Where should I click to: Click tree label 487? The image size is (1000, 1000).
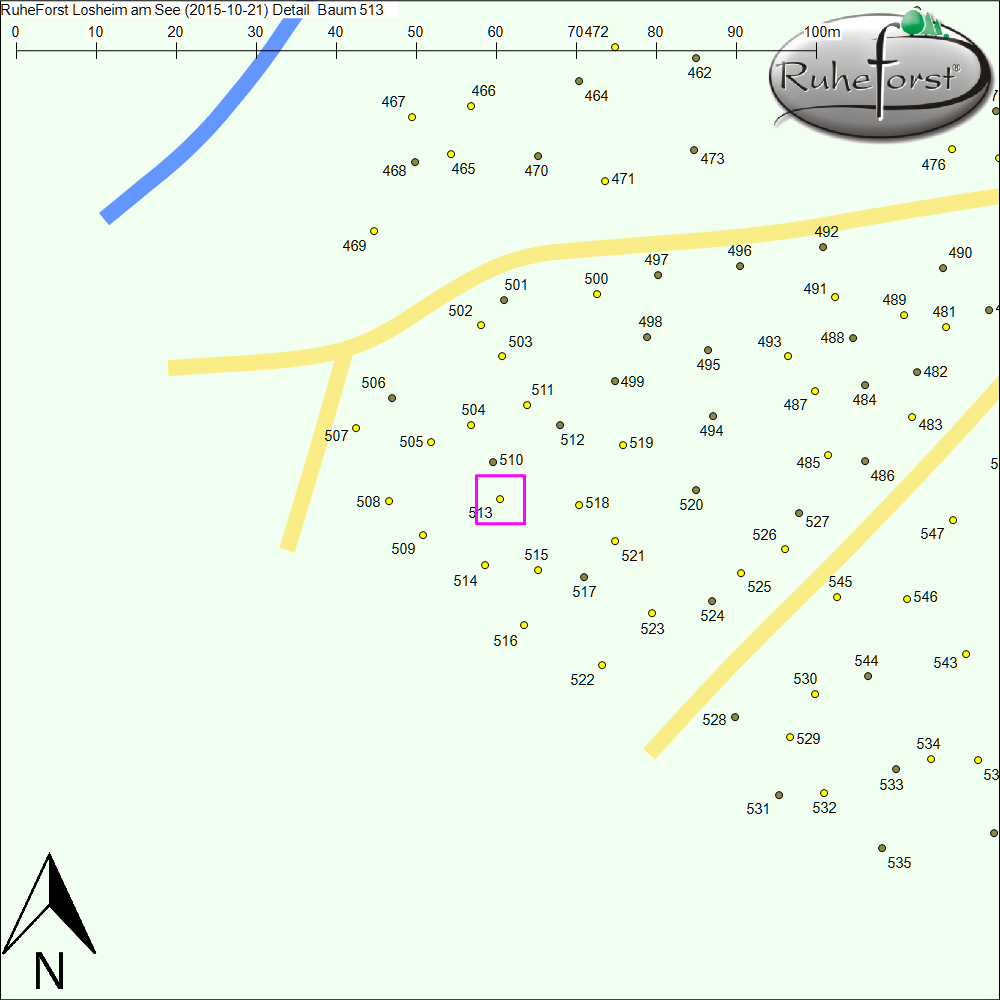795,405
